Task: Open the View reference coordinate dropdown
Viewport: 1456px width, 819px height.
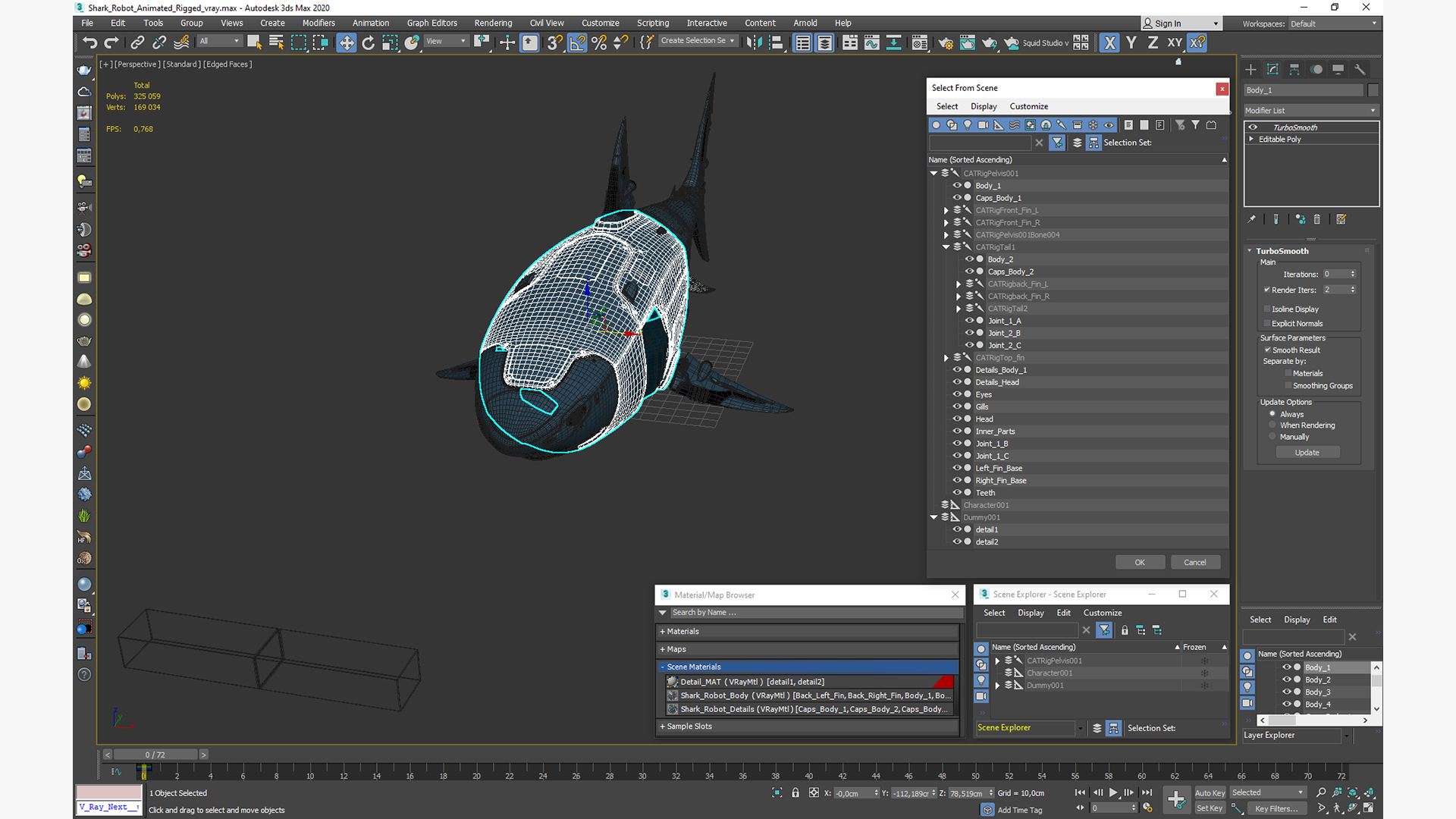Action: click(446, 41)
